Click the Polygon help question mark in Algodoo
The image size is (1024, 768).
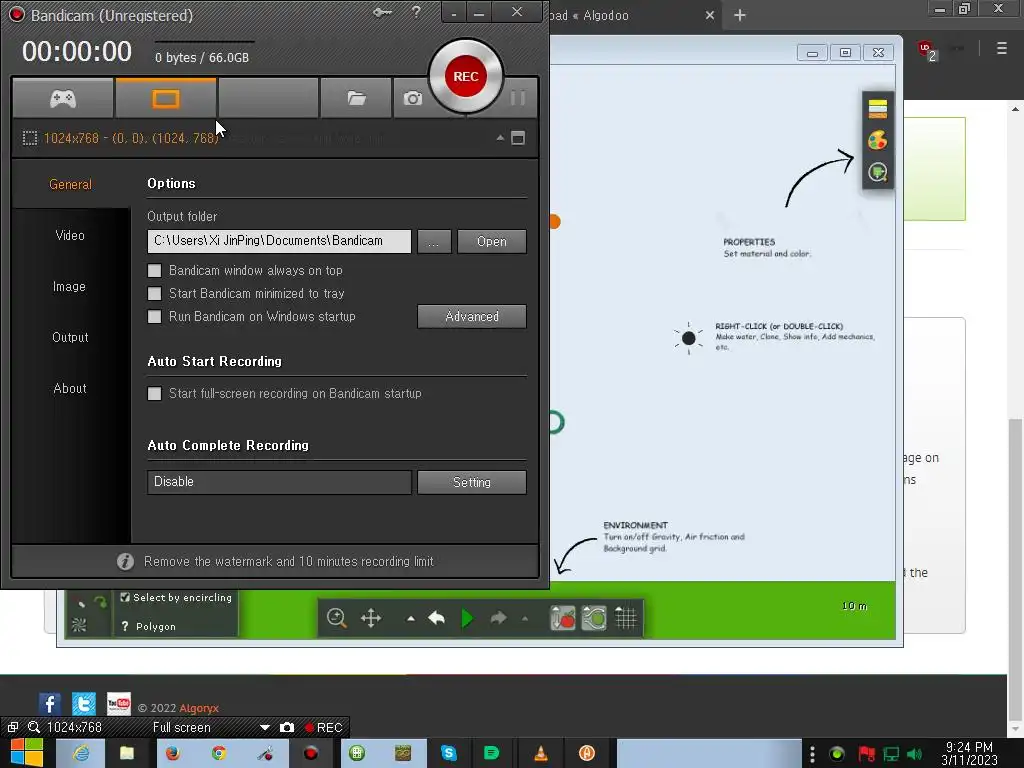click(x=125, y=626)
